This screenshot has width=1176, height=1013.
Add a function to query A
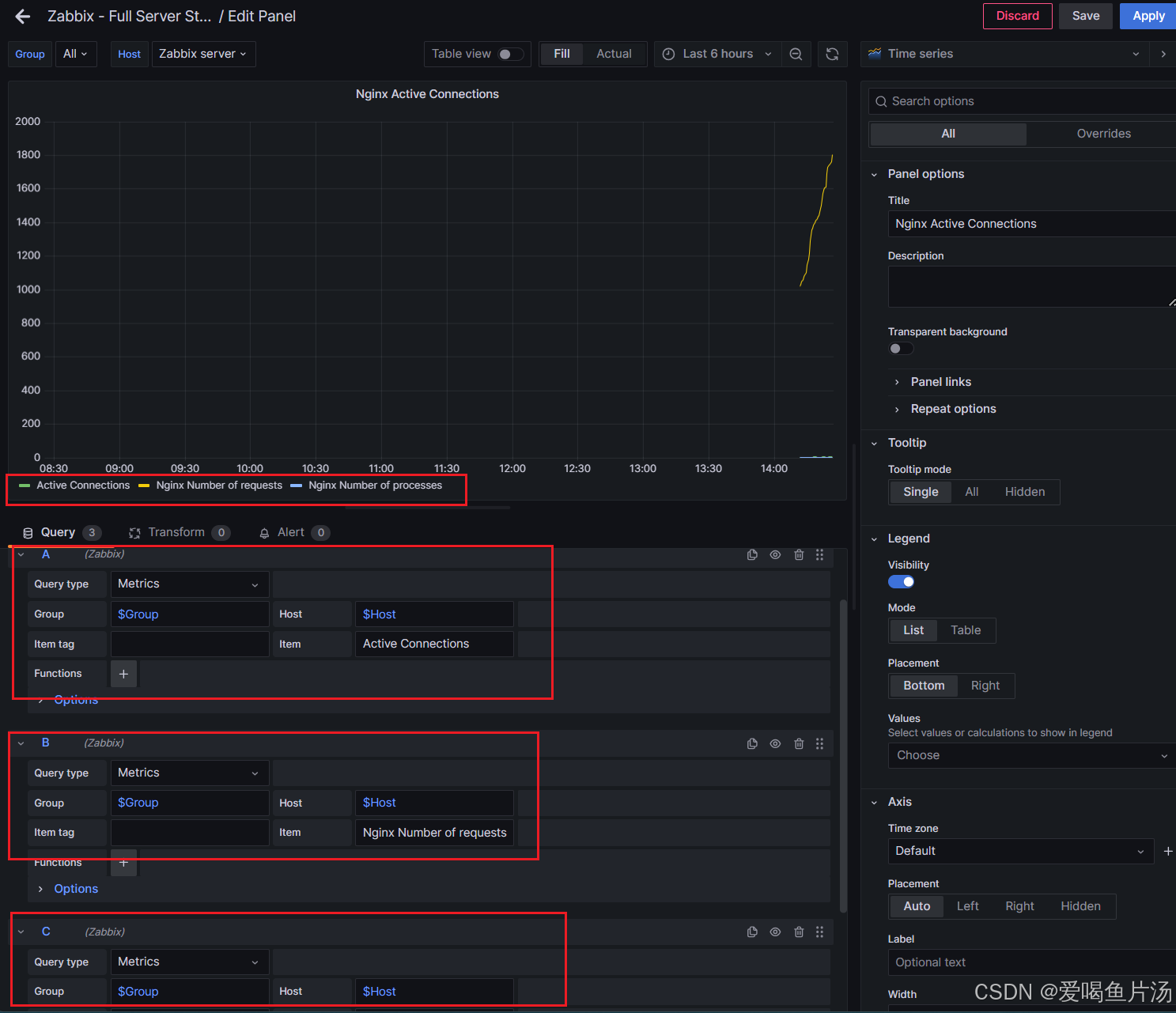coord(123,674)
